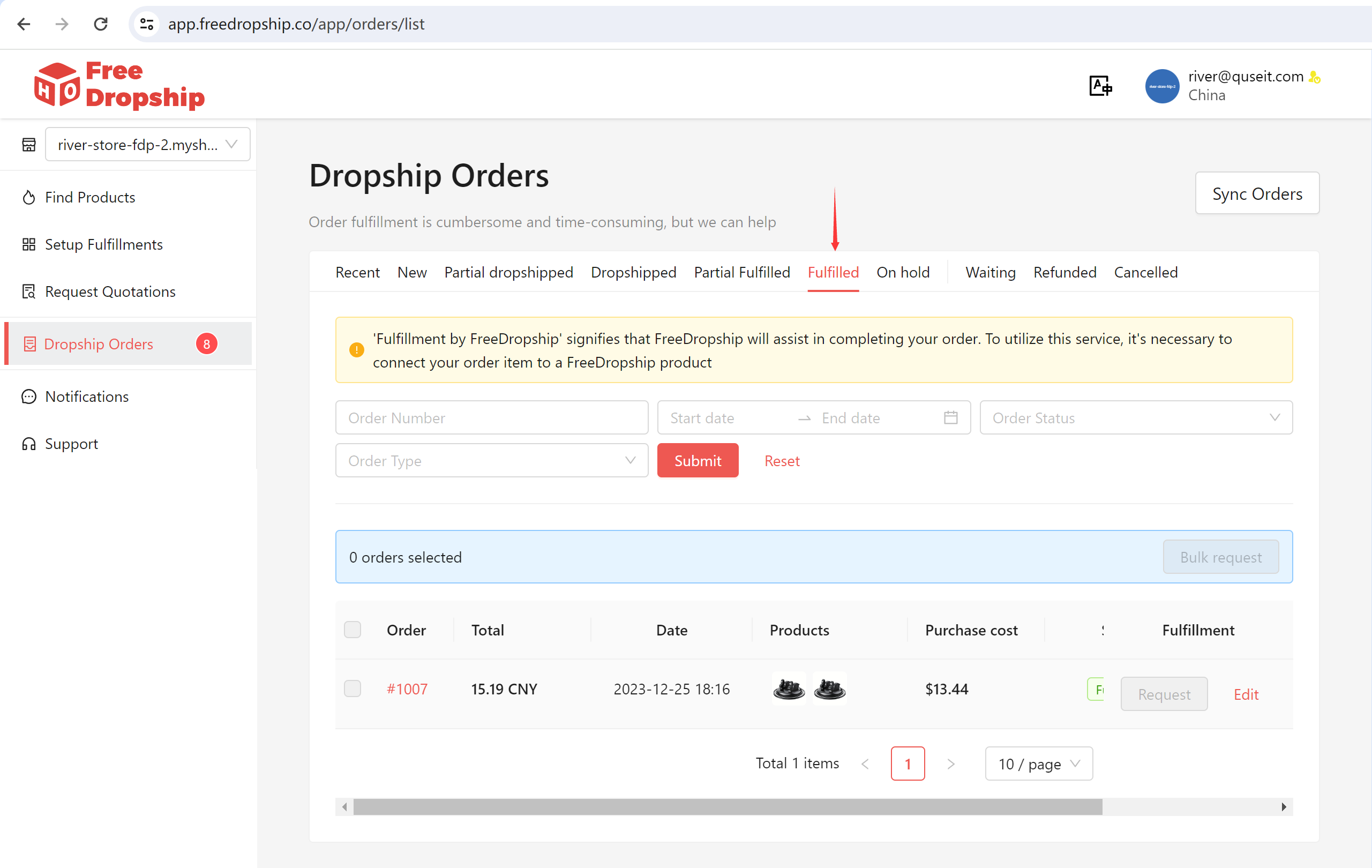The image size is (1372, 868).
Task: Go to previous page arrow
Action: click(865, 764)
